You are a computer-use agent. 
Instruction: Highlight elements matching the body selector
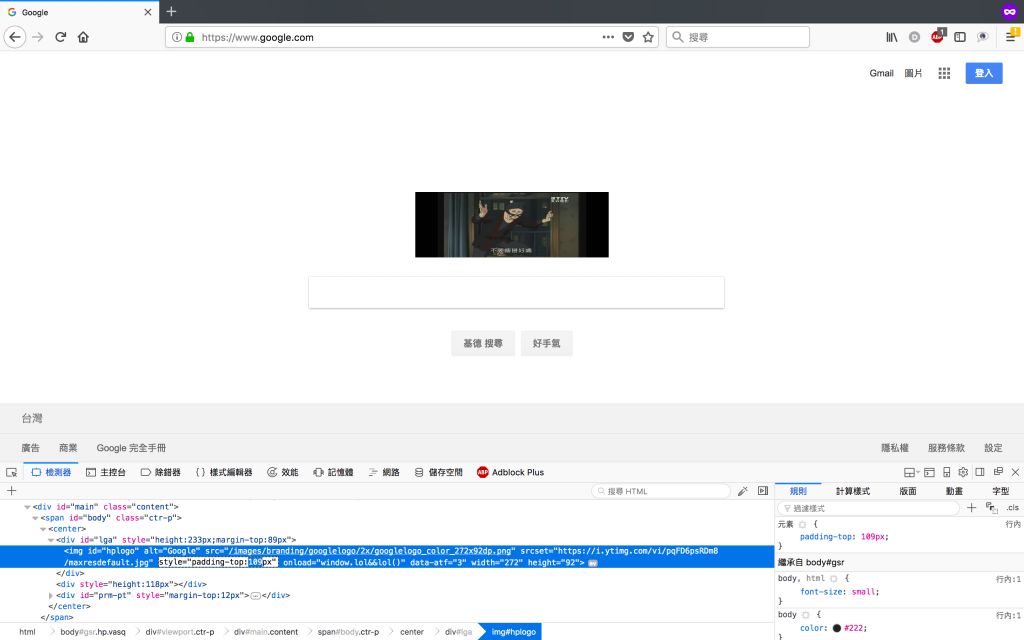click(x=806, y=615)
